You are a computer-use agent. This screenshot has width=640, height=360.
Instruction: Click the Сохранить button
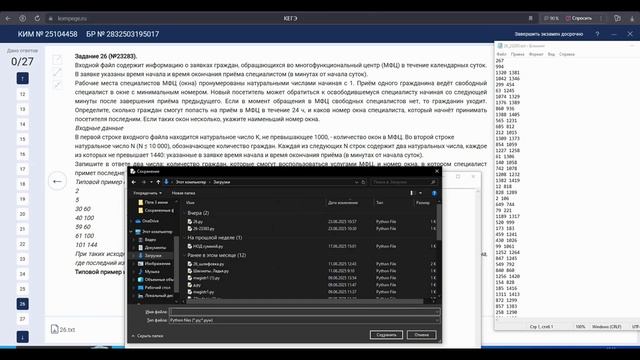click(x=386, y=335)
